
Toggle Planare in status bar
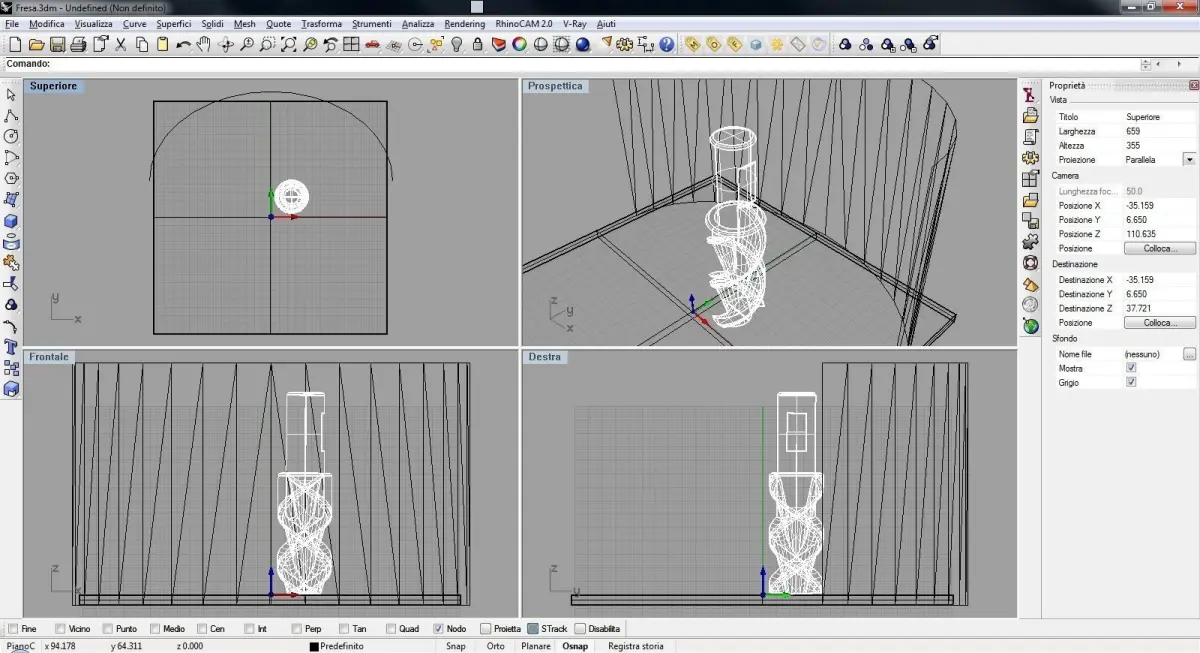[x=535, y=646]
